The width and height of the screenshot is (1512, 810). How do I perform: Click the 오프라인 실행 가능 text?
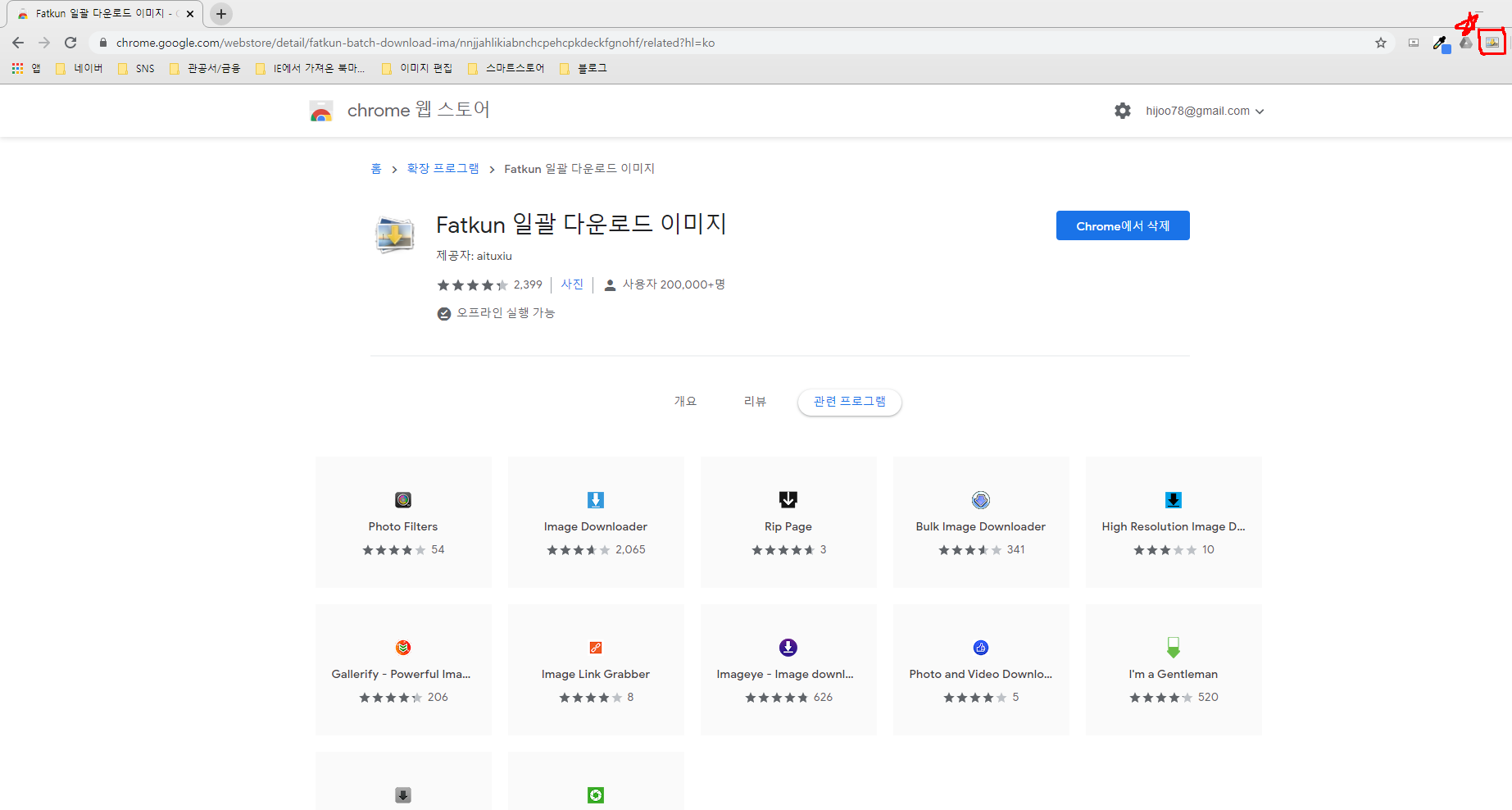click(x=506, y=313)
